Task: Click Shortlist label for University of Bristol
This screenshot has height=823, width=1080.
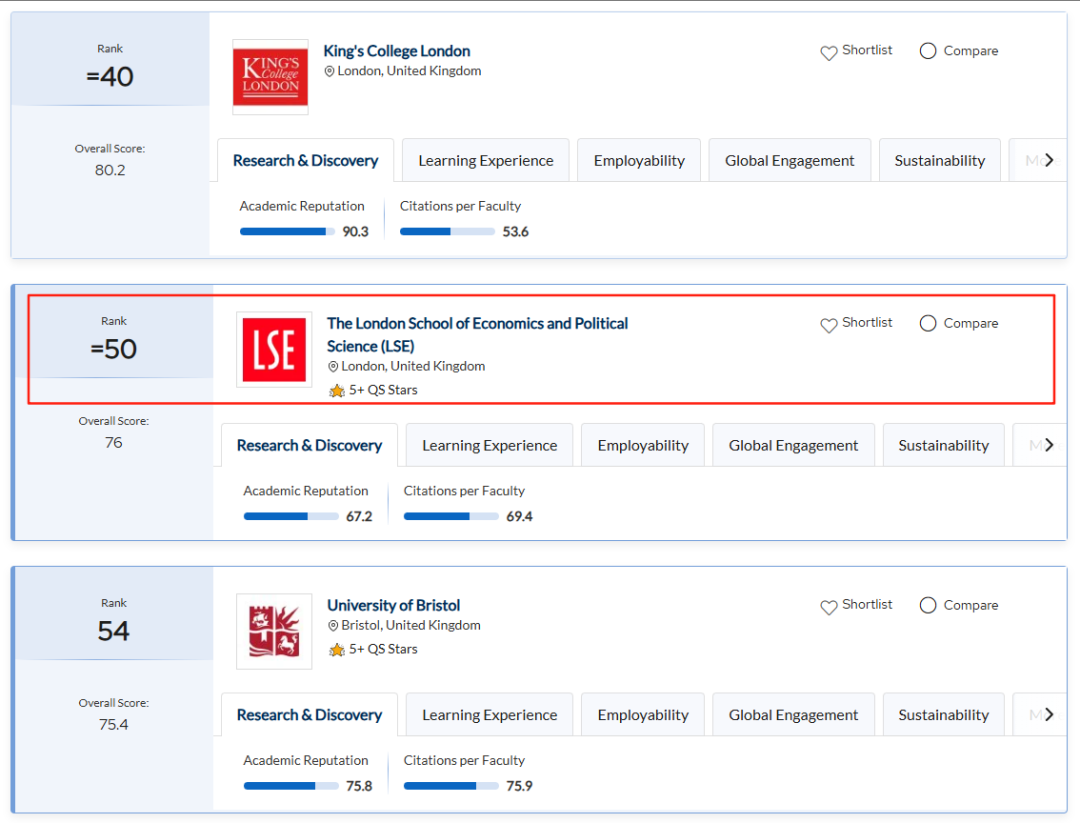Action: tap(867, 604)
